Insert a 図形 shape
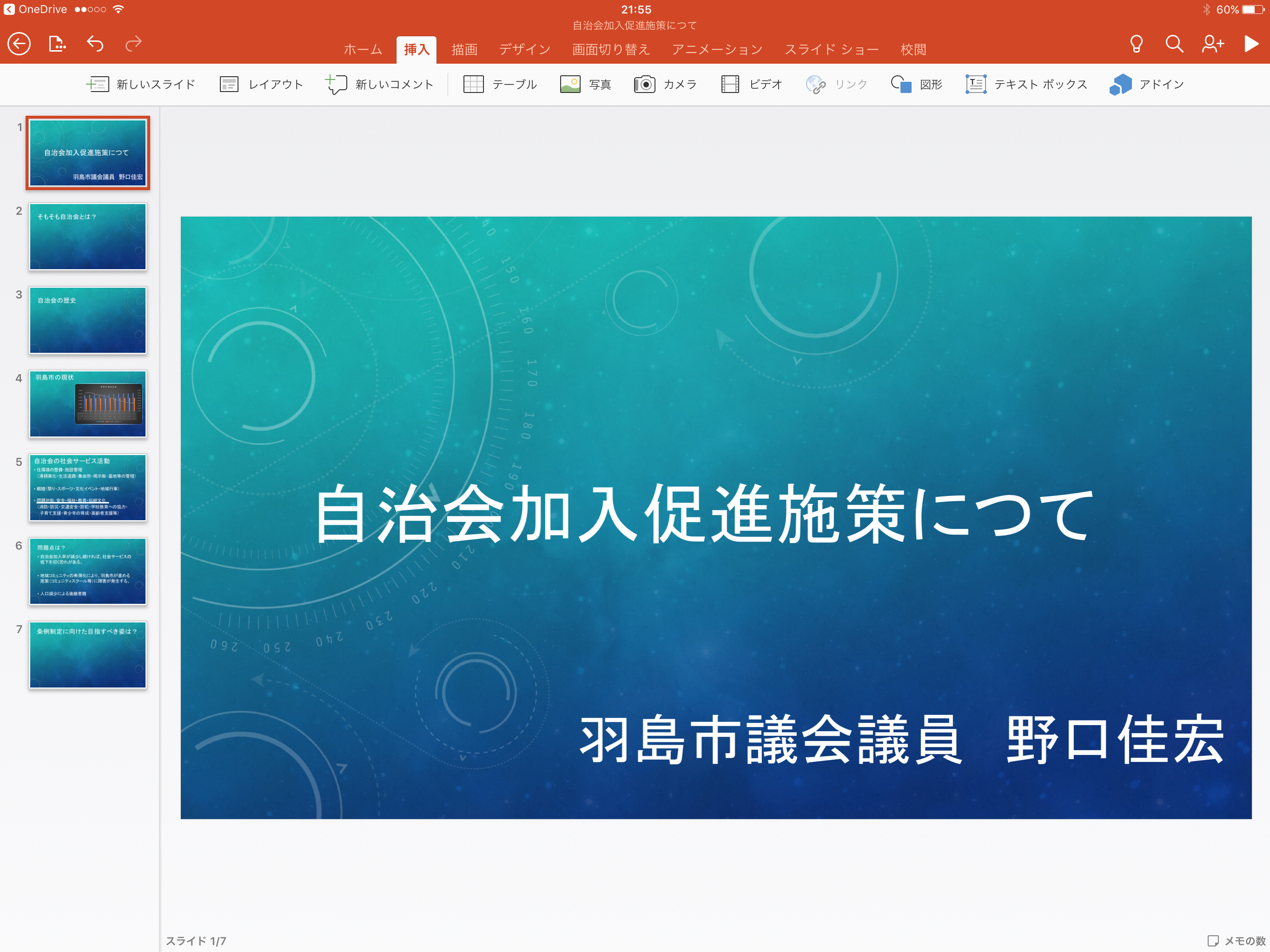Image resolution: width=1270 pixels, height=952 pixels. pos(916,85)
